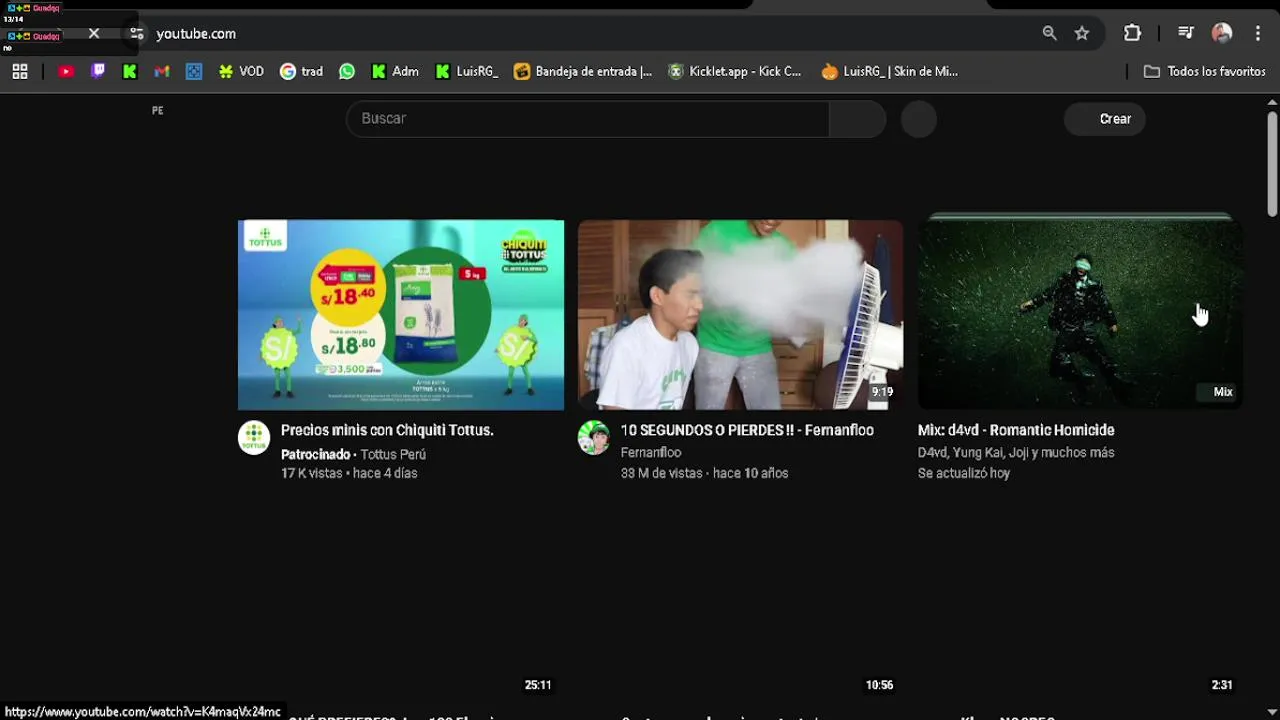Open the LuisRG_ Kick bookmark
Image resolution: width=1280 pixels, height=720 pixels.
(x=467, y=71)
